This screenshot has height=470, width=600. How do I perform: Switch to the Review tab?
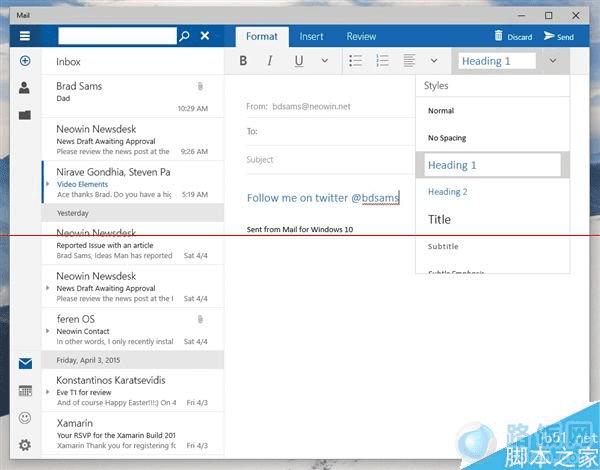[x=361, y=37]
